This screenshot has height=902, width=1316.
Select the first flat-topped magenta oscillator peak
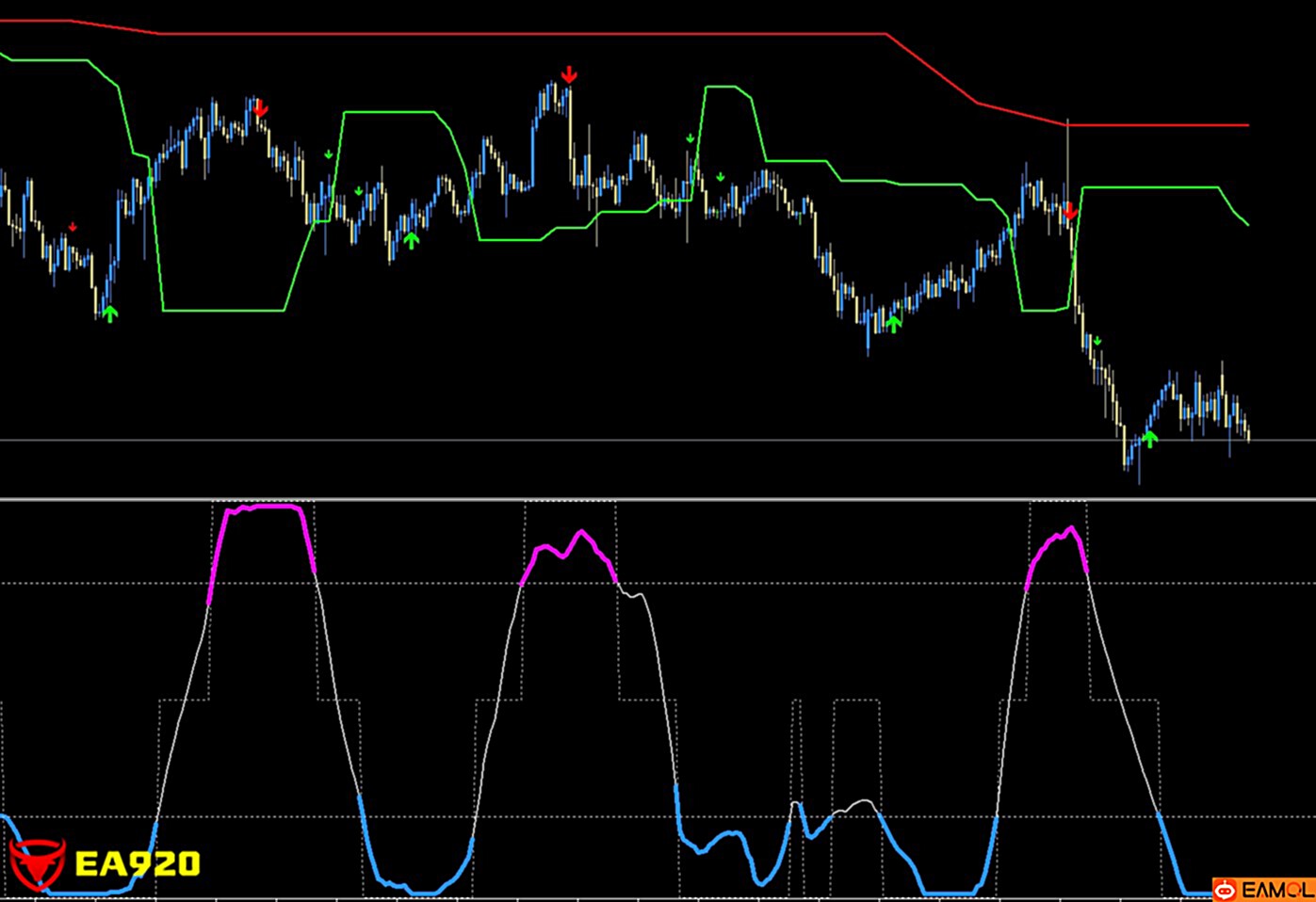[x=264, y=507]
